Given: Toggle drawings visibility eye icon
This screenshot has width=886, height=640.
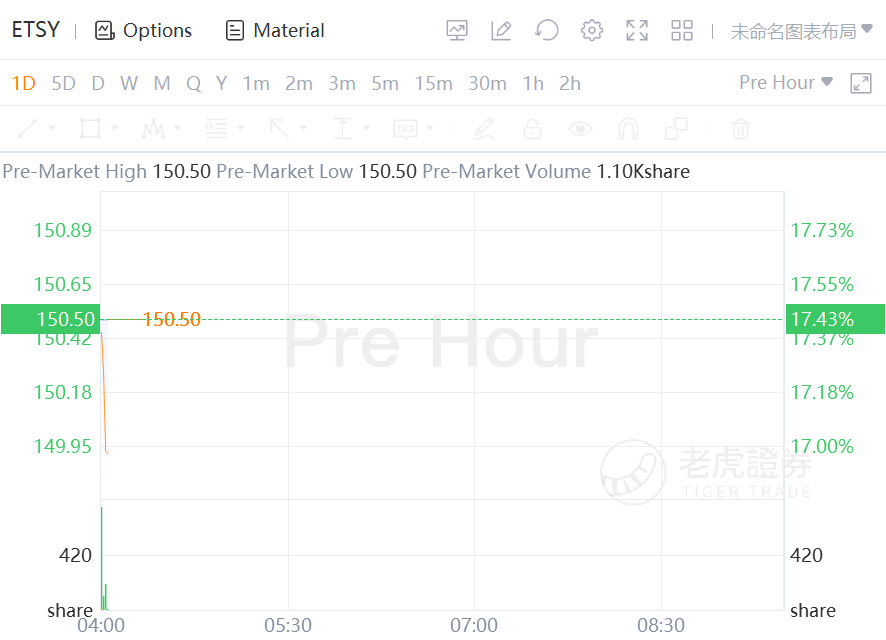Looking at the screenshot, I should pos(580,128).
